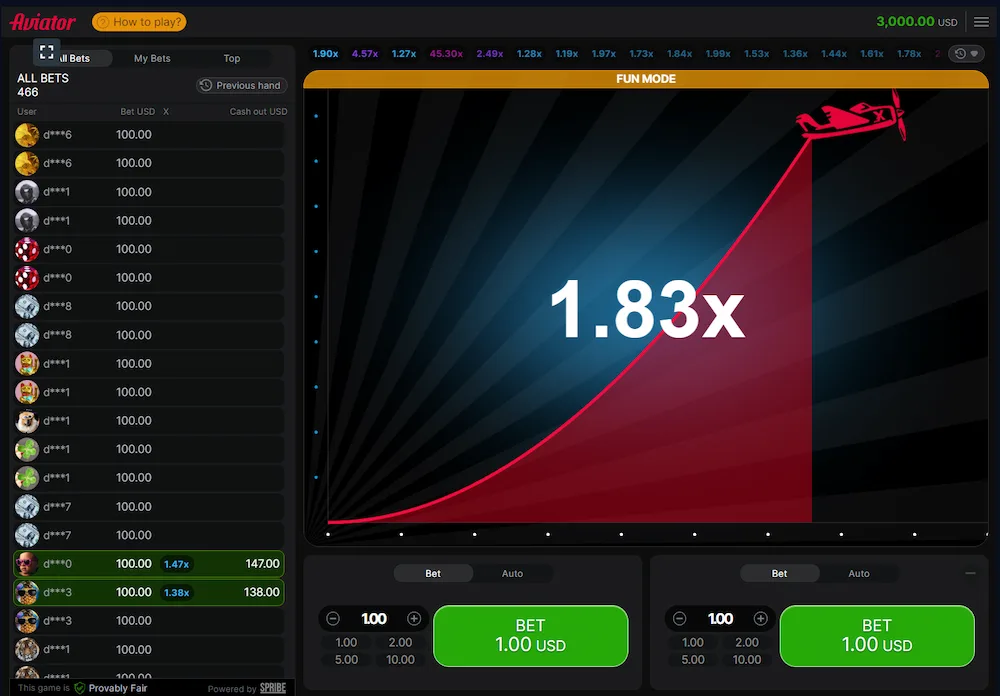This screenshot has height=696, width=1000.
Task: Enable Auto mode on left bet panel
Action: point(513,573)
